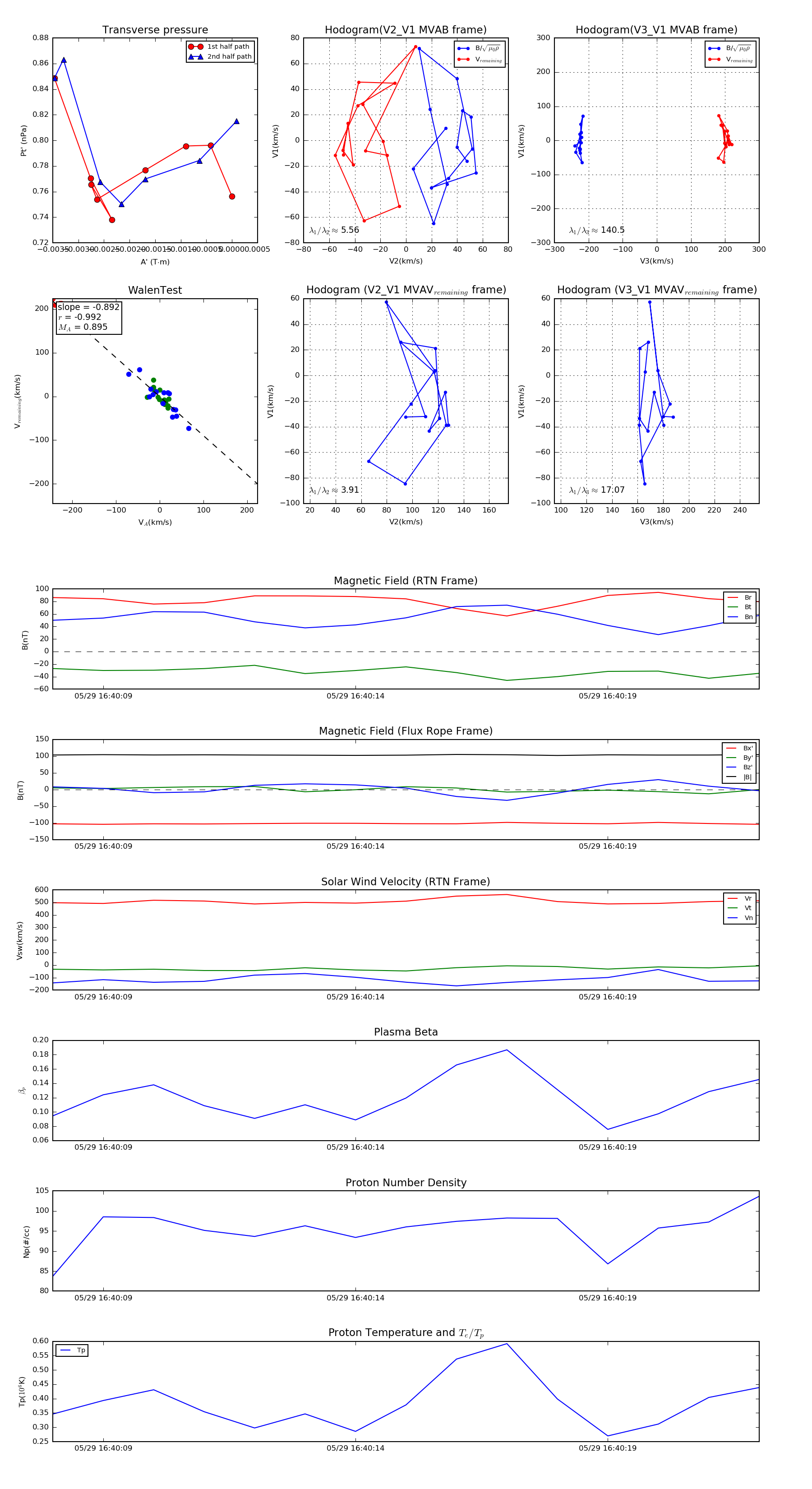This screenshot has height=1489, width=812.
Task: Click '05/29 16:40:09' tick under RTN field plot
Action: pyautogui.click(x=103, y=696)
